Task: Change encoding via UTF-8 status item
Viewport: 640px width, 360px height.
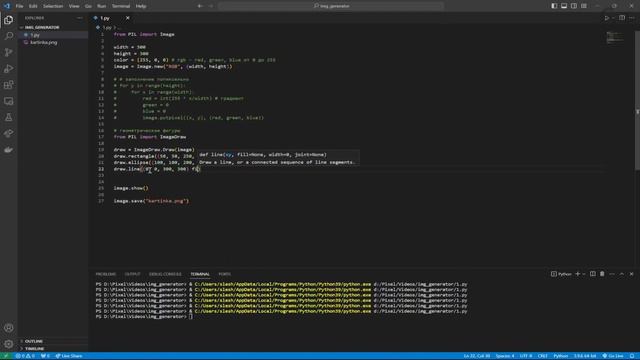Action: tap(526, 356)
